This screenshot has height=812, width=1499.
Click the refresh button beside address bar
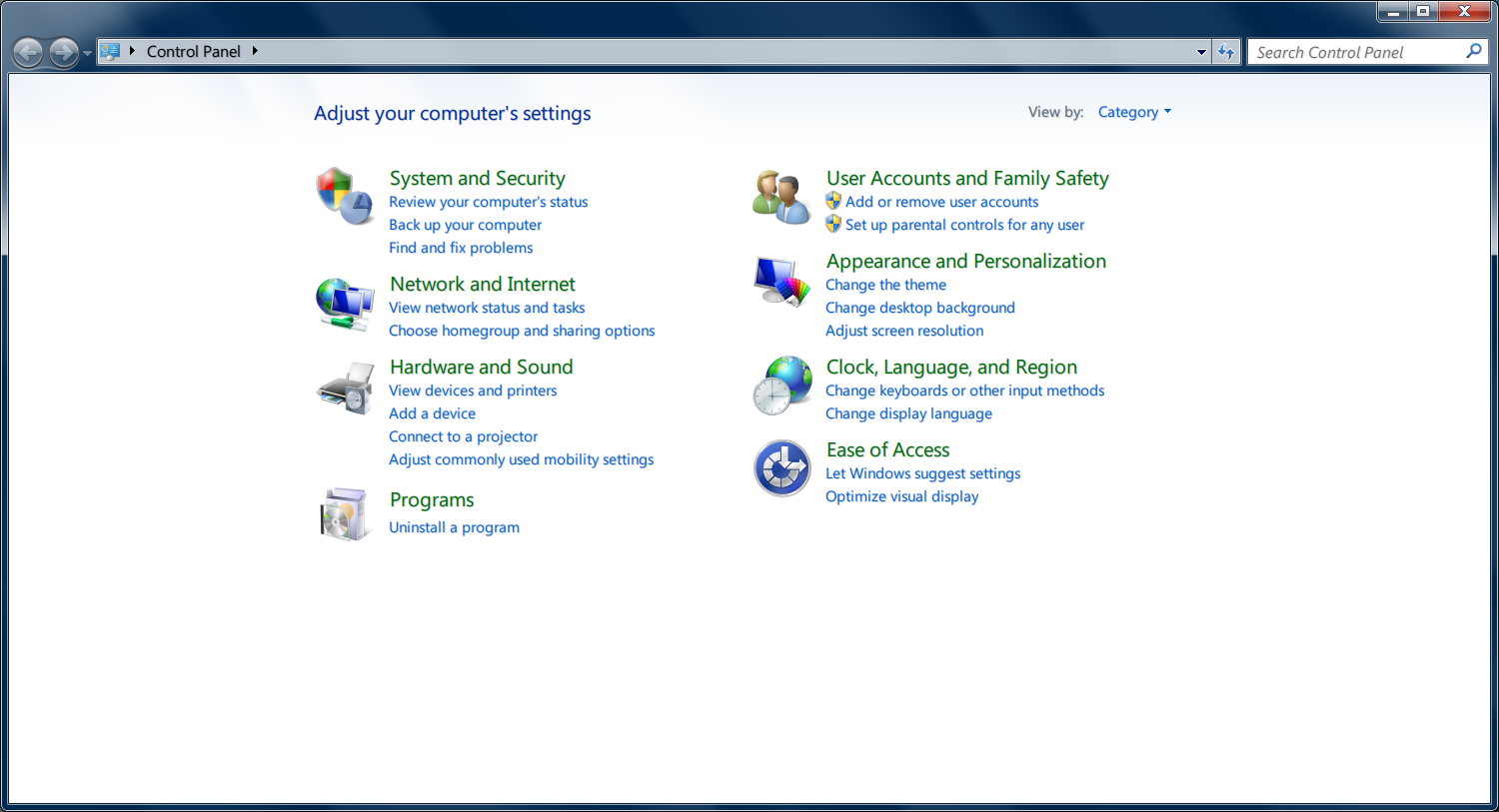pos(1226,52)
